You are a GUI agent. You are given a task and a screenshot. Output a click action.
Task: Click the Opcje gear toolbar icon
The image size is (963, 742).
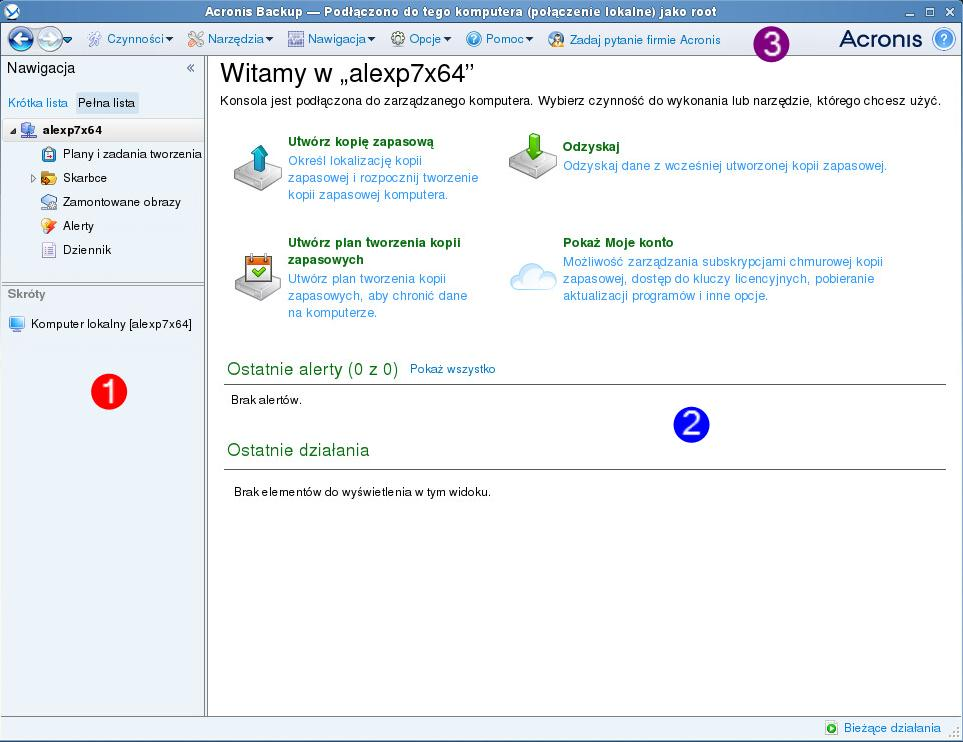click(398, 39)
